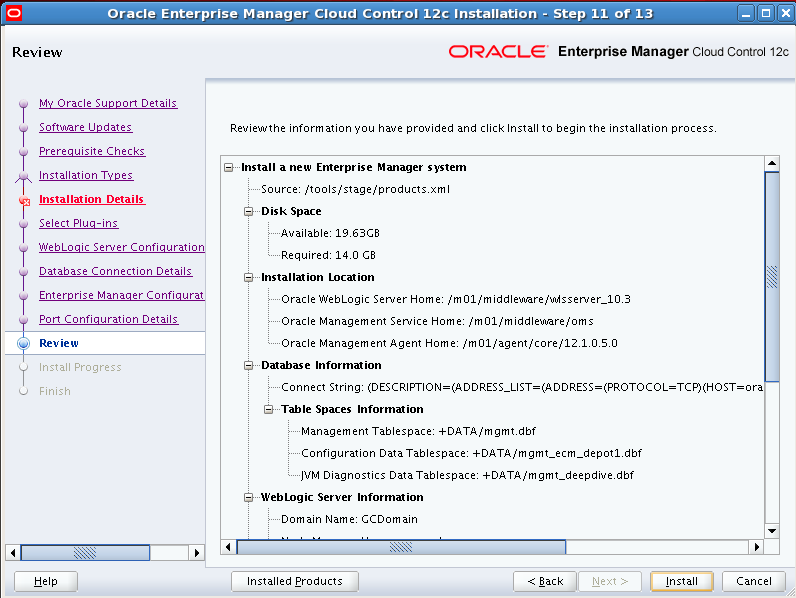796x598 pixels.
Task: Click the Oracle icon in the title bar
Action: (13, 13)
